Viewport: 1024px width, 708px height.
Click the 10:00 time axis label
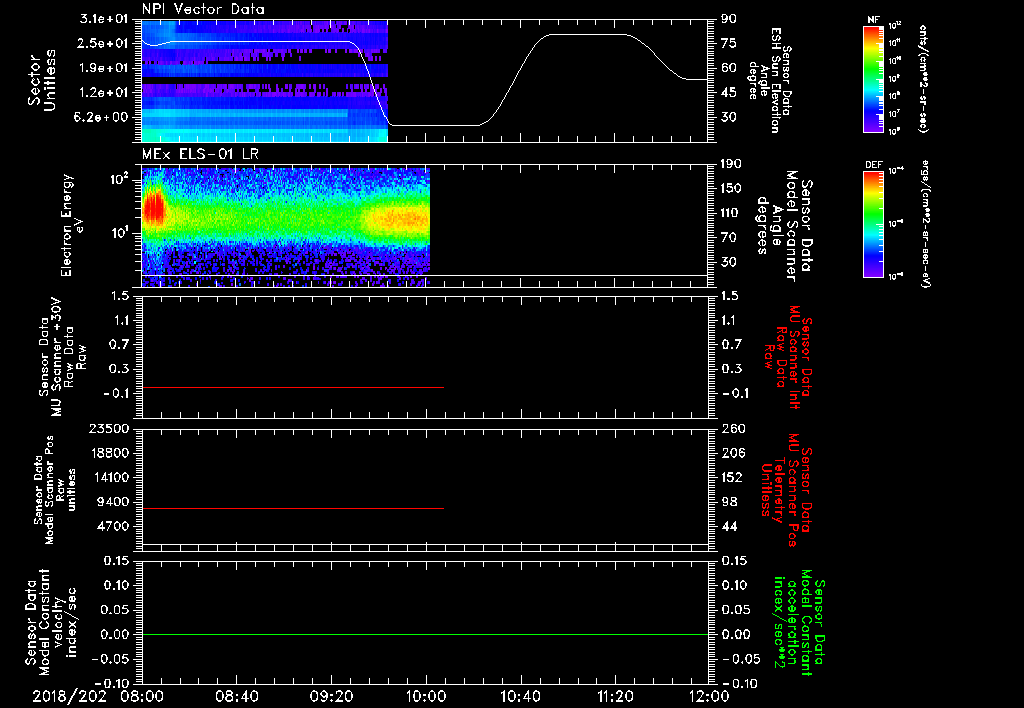[x=426, y=696]
